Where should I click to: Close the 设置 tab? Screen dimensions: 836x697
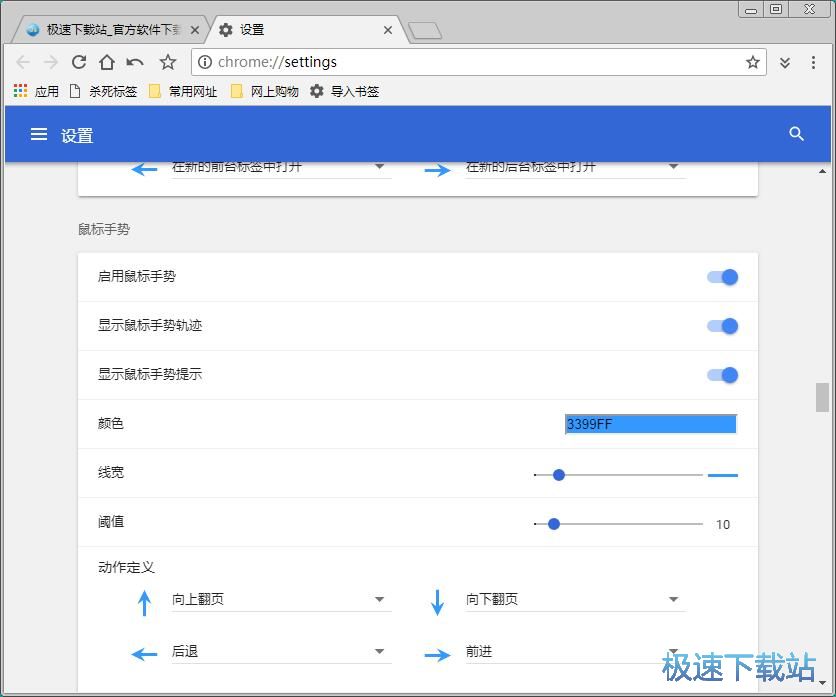click(388, 30)
